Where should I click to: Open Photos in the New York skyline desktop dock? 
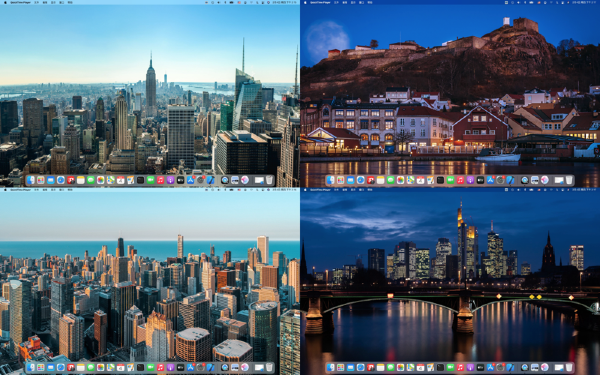101,180
